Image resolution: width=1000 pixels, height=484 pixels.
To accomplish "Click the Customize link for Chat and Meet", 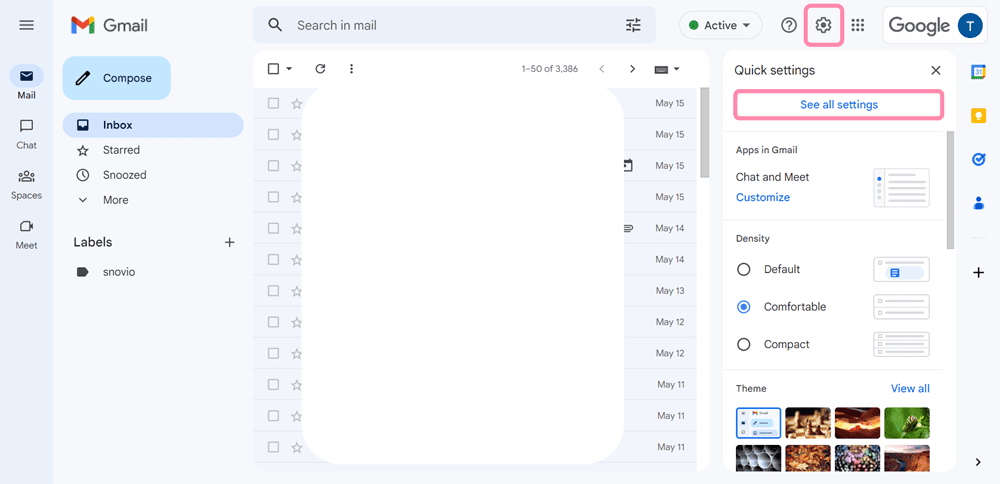I will click(762, 197).
